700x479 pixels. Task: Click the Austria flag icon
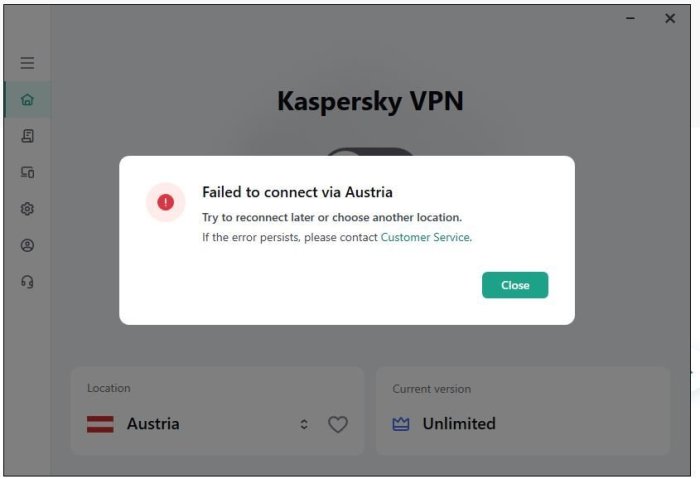[x=100, y=424]
